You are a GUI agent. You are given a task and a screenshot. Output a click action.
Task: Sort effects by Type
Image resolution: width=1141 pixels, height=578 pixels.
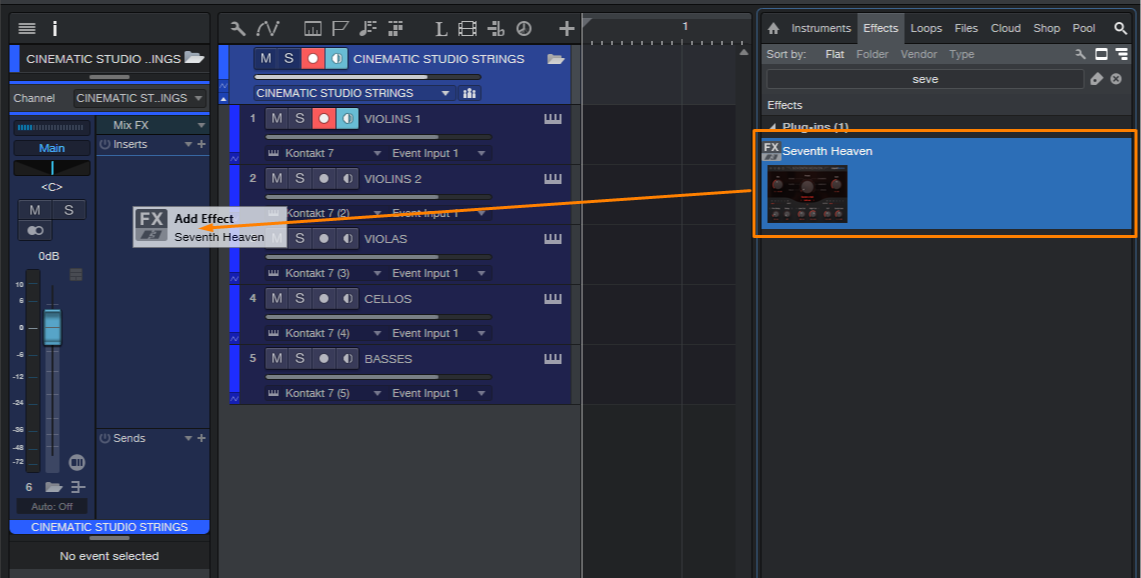(961, 54)
